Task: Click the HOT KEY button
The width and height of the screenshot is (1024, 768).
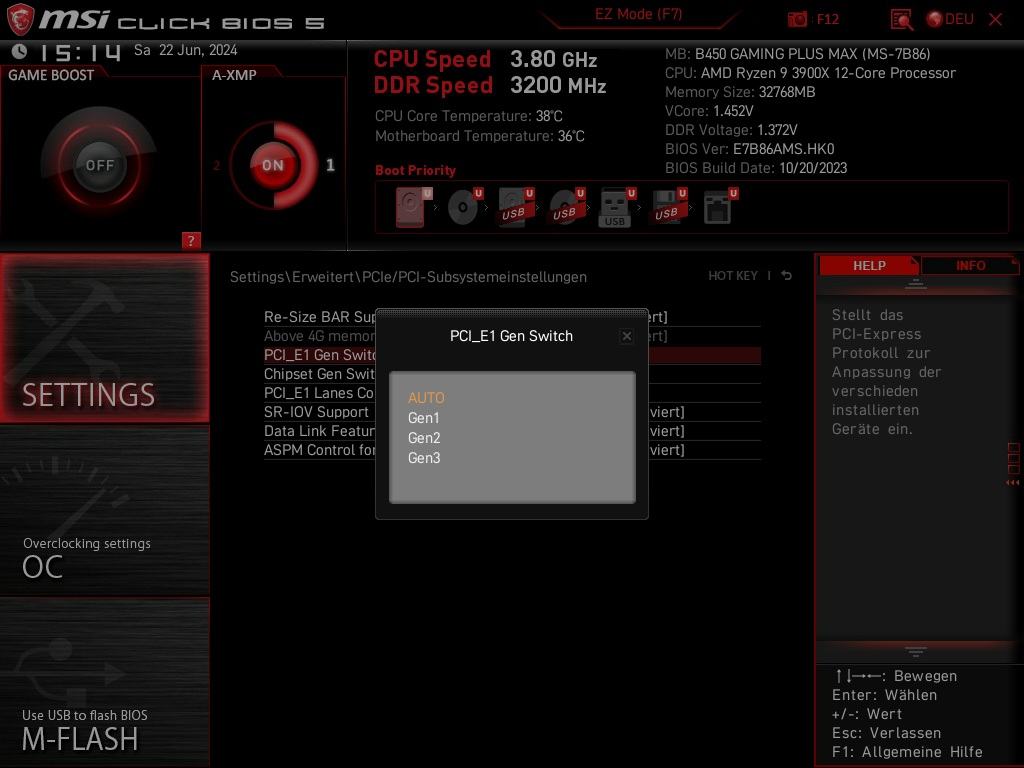Action: click(x=733, y=276)
